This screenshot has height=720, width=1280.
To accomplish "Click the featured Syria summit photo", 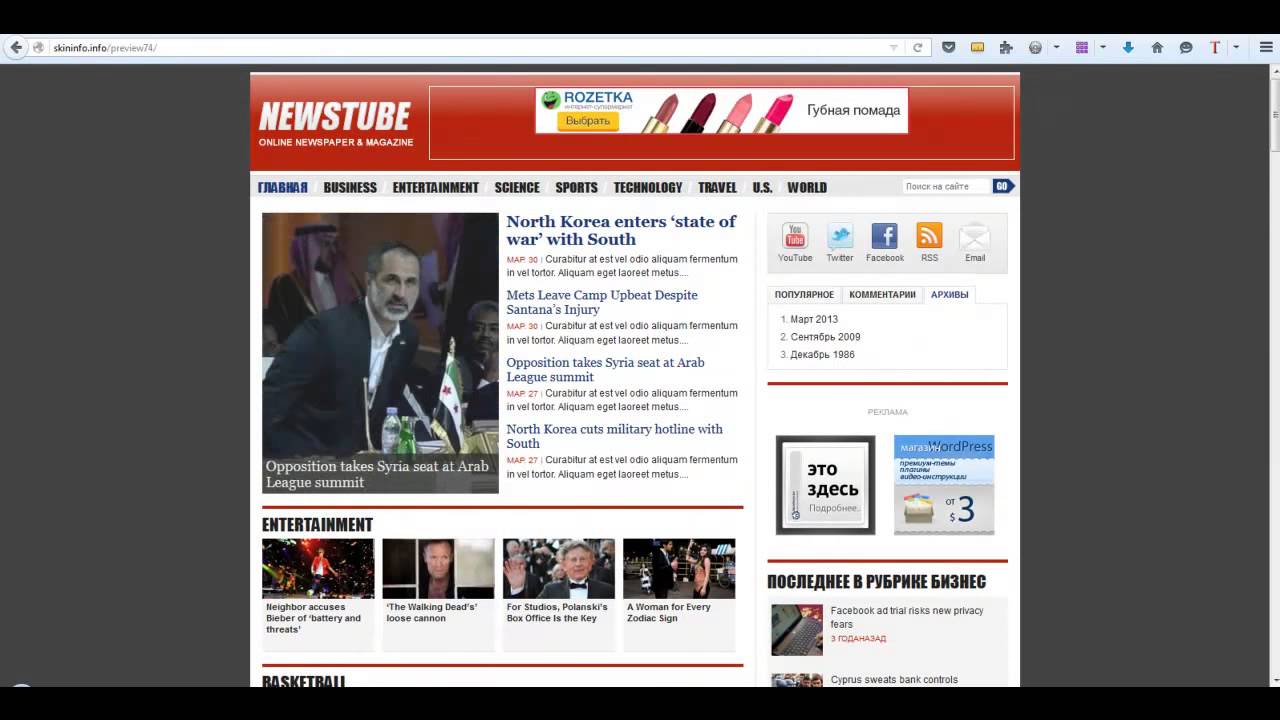I will 380,352.
